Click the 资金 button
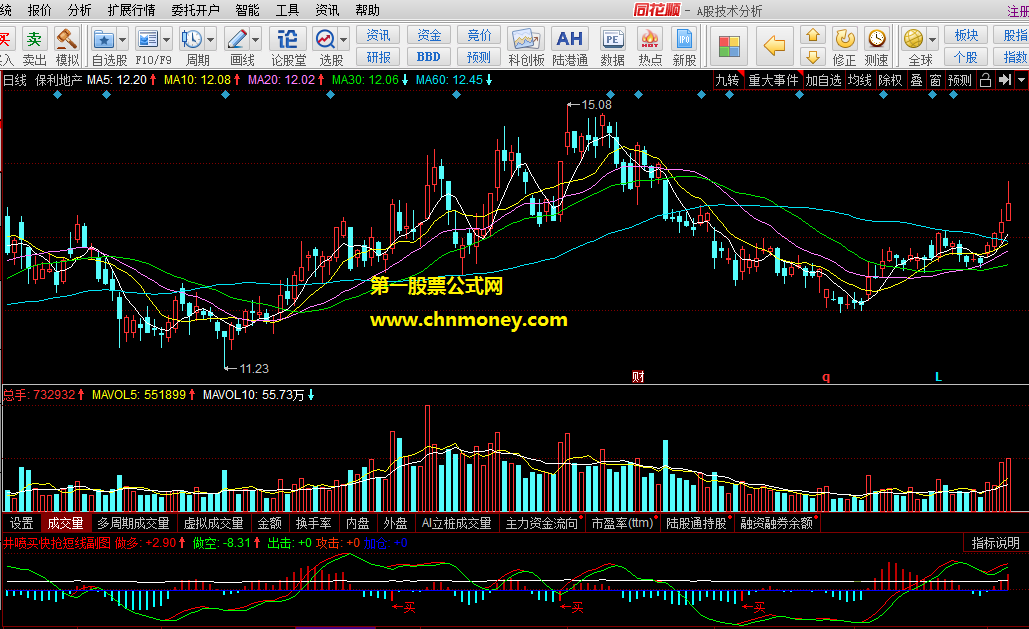 tap(429, 35)
